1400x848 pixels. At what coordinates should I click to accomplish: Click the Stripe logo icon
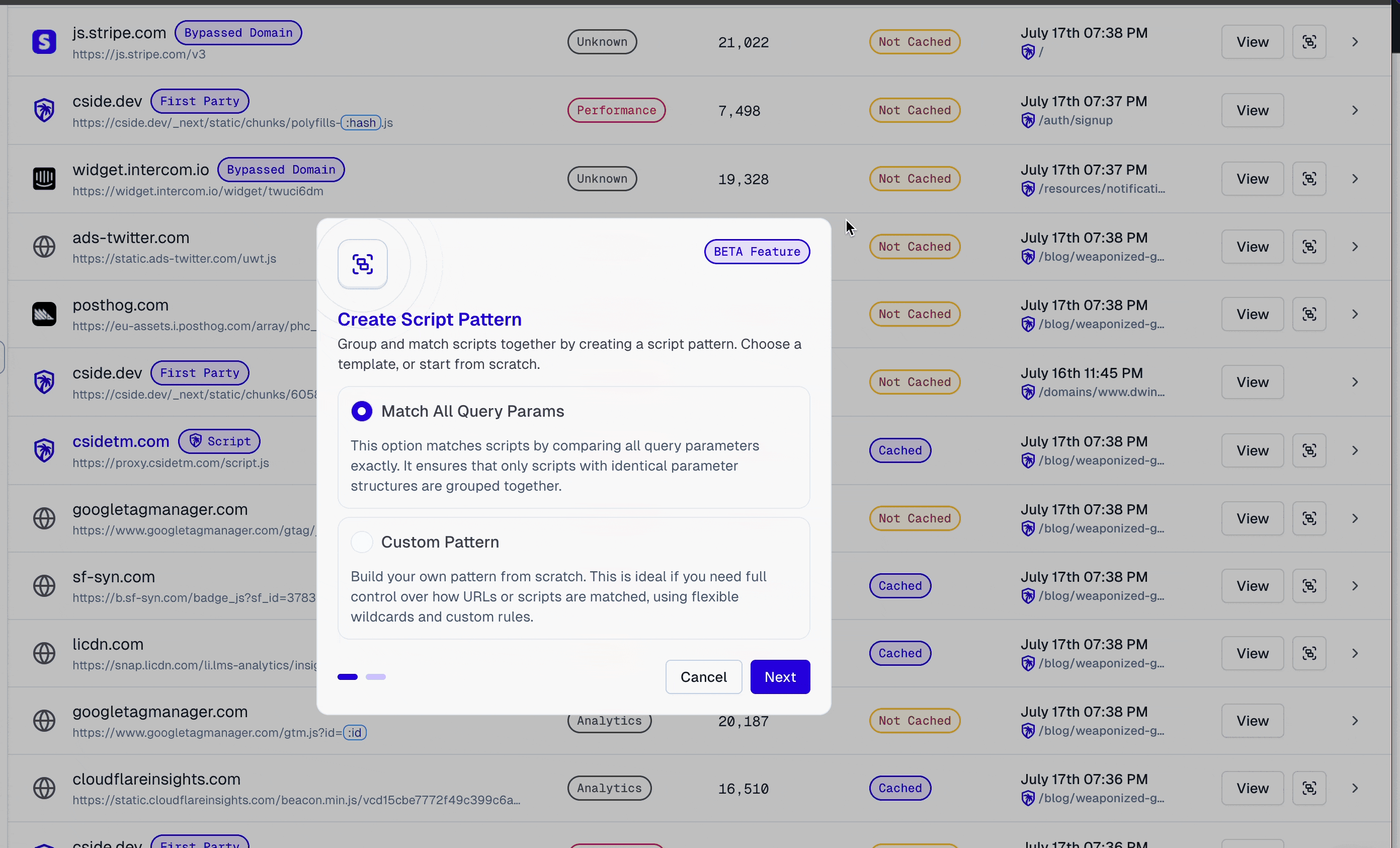[x=44, y=42]
